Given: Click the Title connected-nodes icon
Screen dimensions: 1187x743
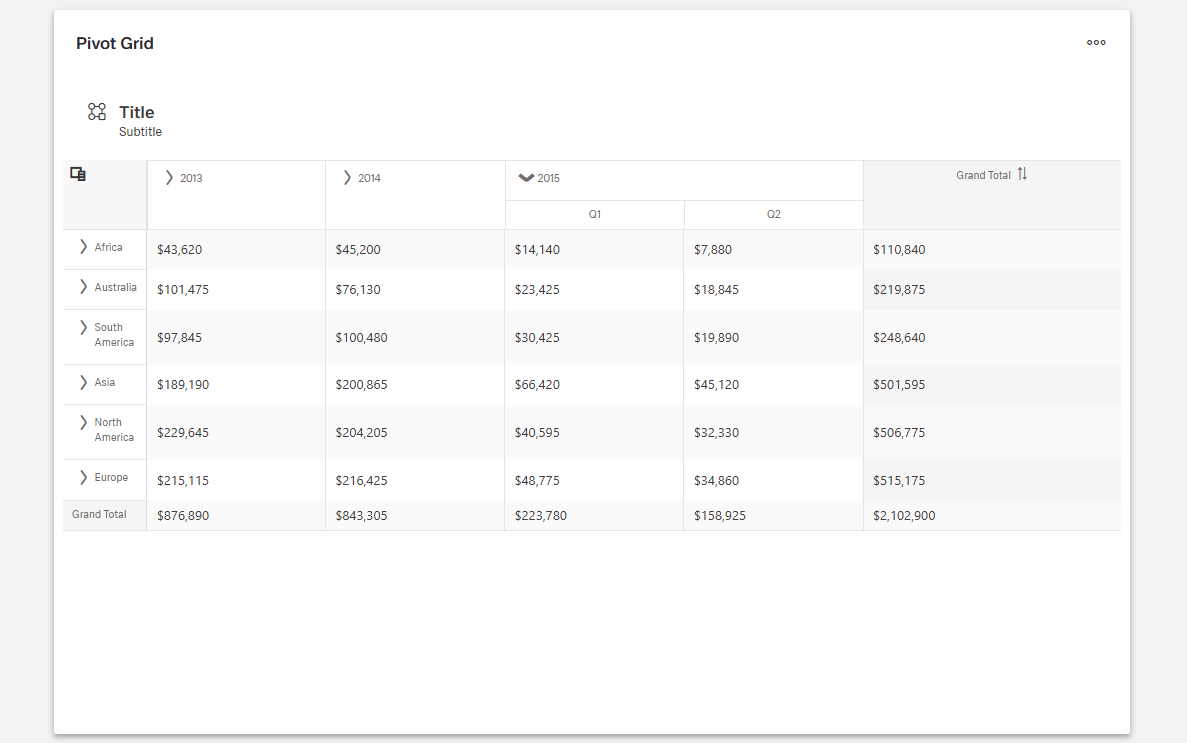Looking at the screenshot, I should [x=97, y=112].
